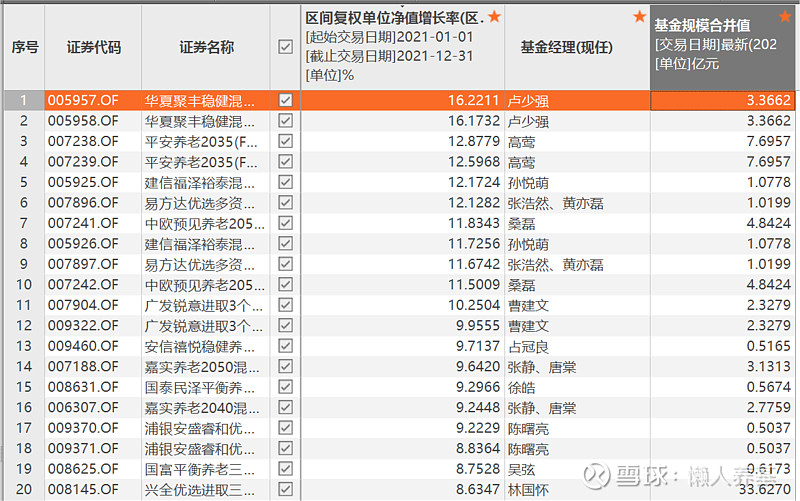Click fund size value 33.6270
The image size is (800, 501).
click(x=765, y=489)
